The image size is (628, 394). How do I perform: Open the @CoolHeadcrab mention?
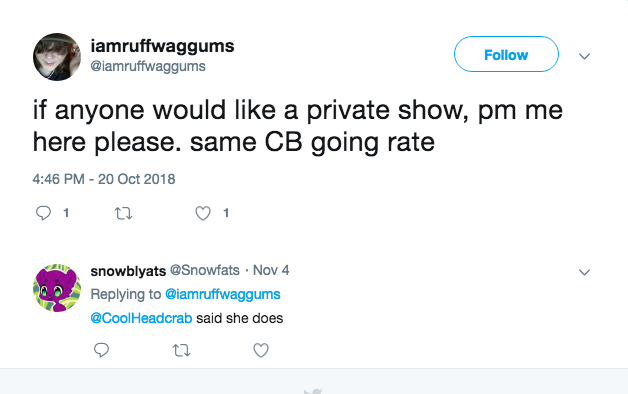coord(141,318)
